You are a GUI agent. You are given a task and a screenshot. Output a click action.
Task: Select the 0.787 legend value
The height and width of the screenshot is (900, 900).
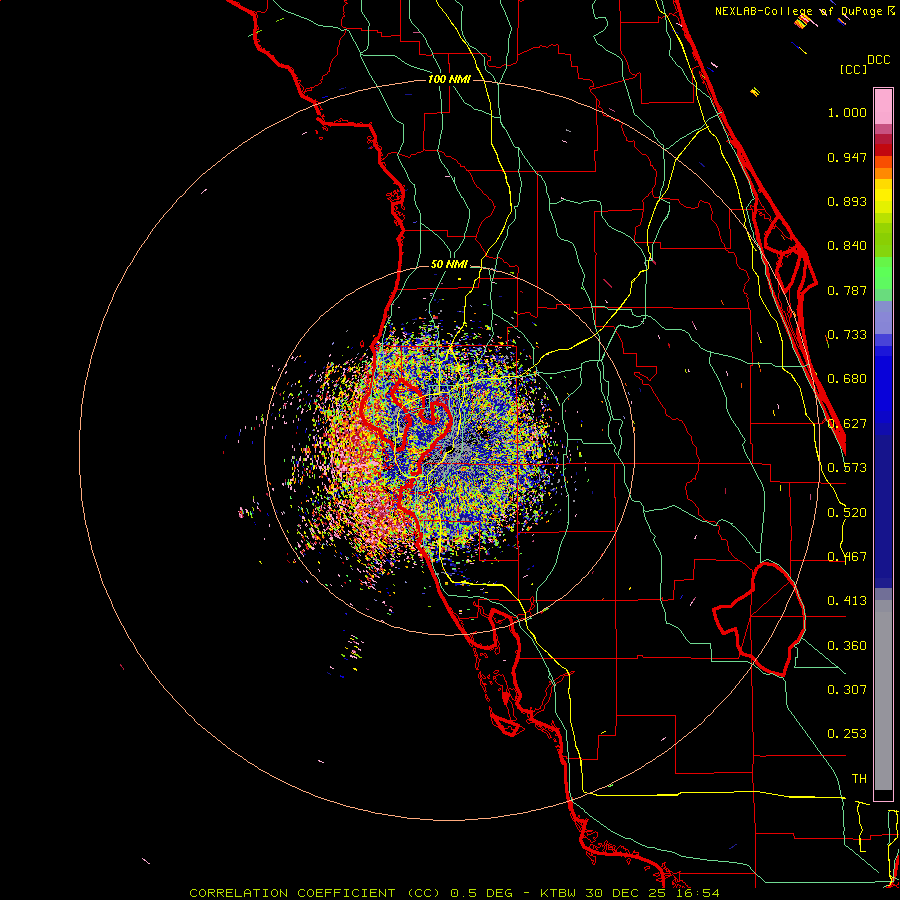pos(847,290)
